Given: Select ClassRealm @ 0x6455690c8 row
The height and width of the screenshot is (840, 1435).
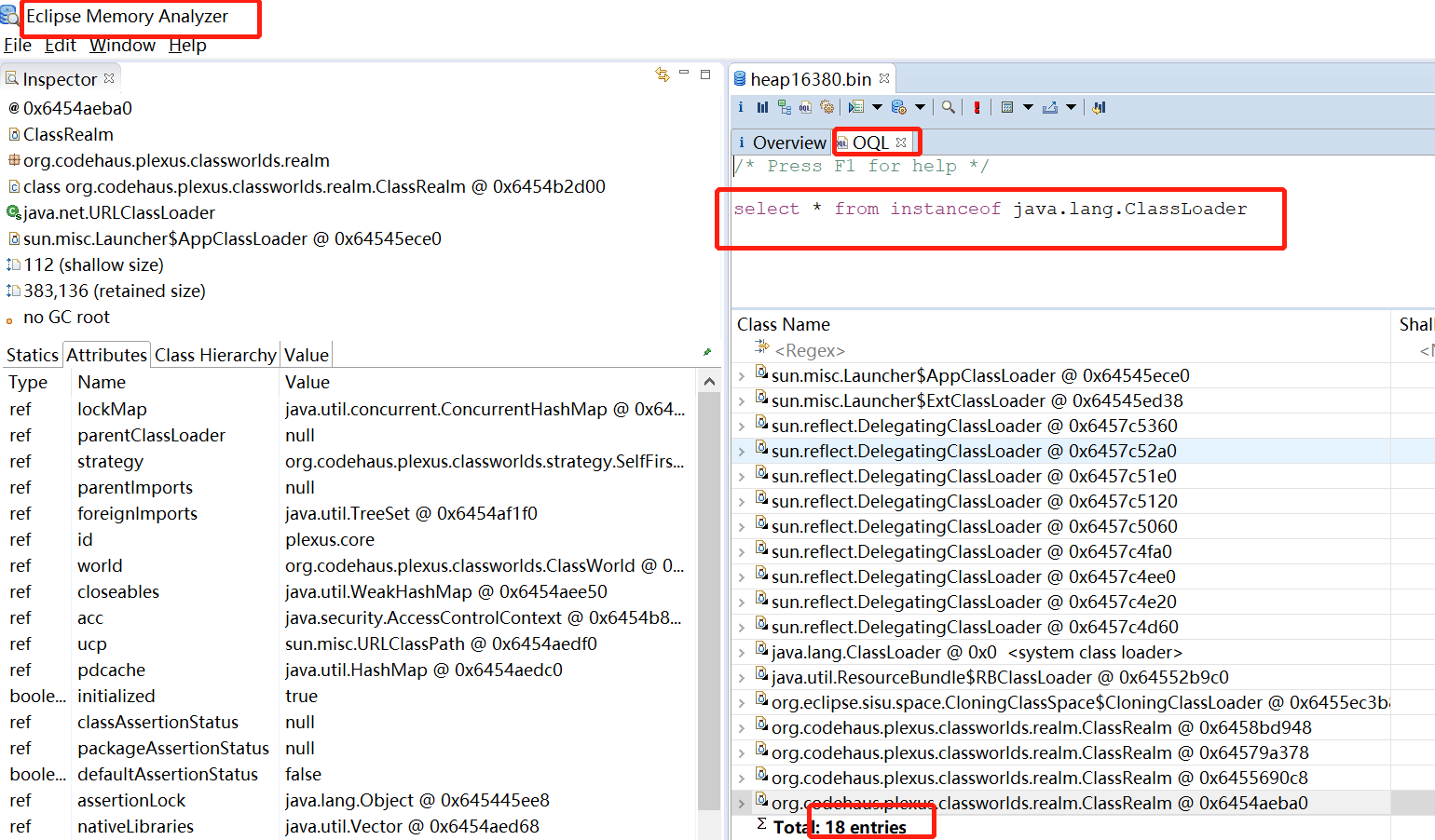Looking at the screenshot, I should (x=1061, y=778).
